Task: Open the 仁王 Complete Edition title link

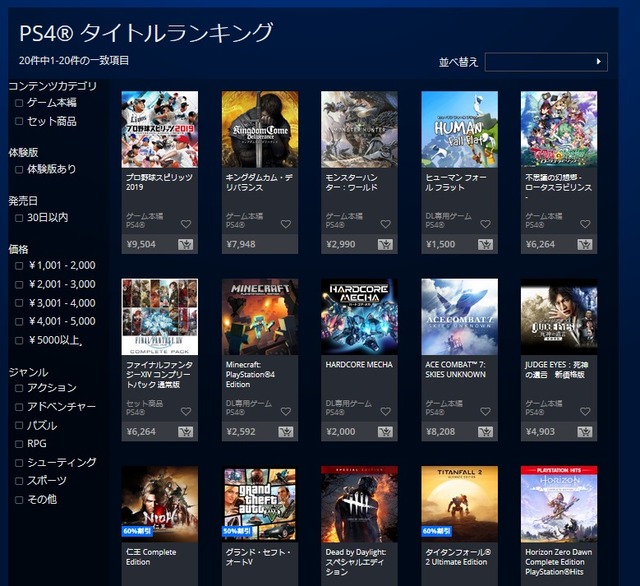Action: tap(151, 557)
